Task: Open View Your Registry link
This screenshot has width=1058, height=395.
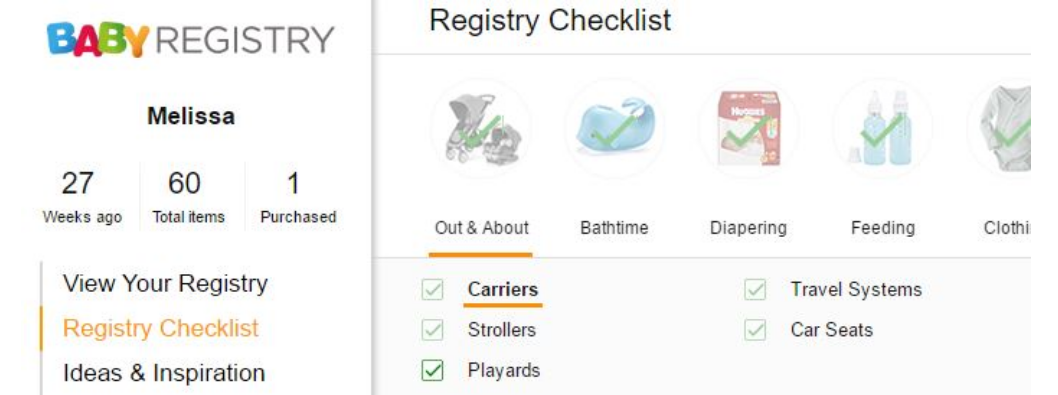Action: coord(165,283)
